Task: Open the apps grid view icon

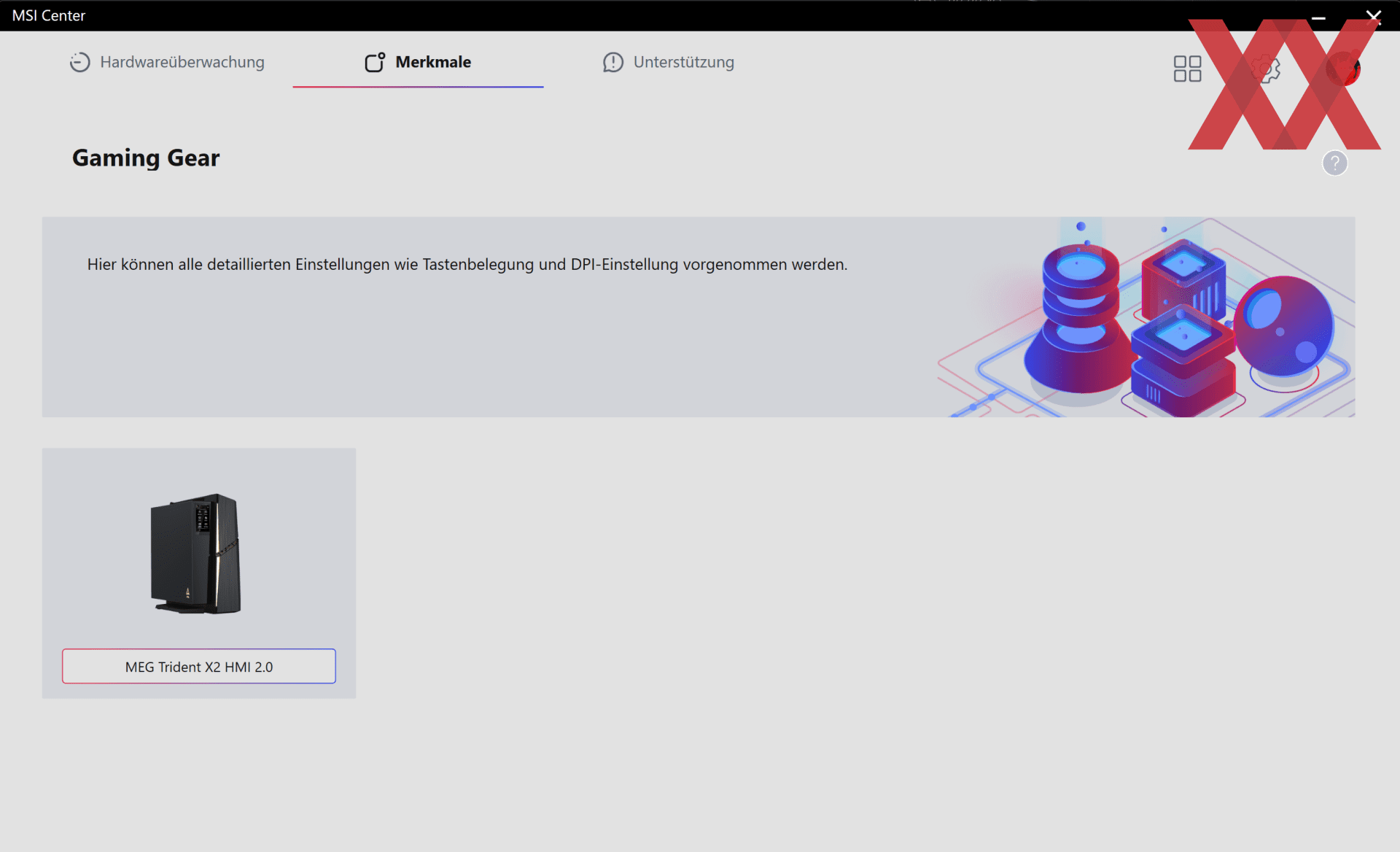Action: point(1187,69)
